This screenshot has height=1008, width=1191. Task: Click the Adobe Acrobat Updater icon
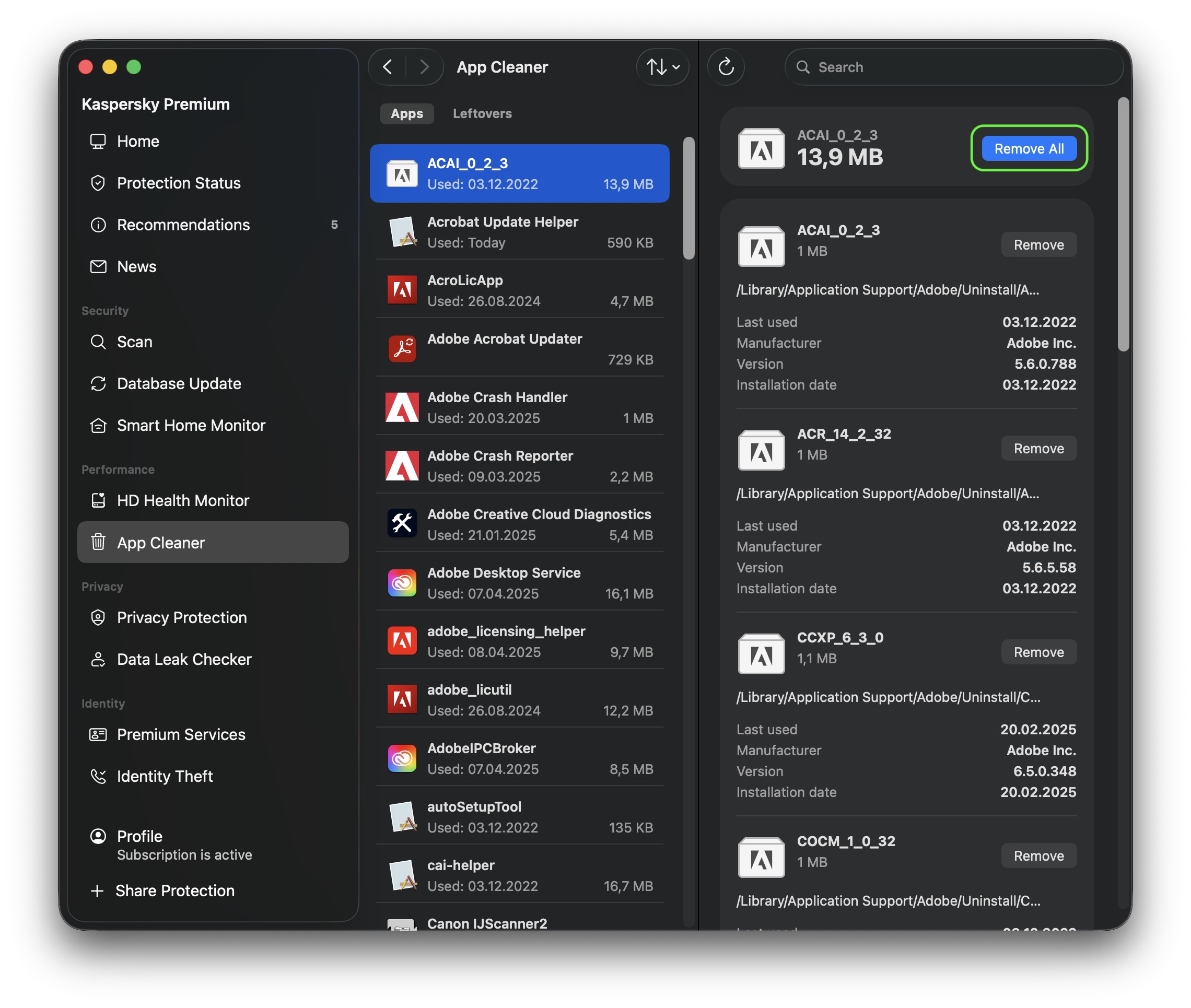point(402,348)
